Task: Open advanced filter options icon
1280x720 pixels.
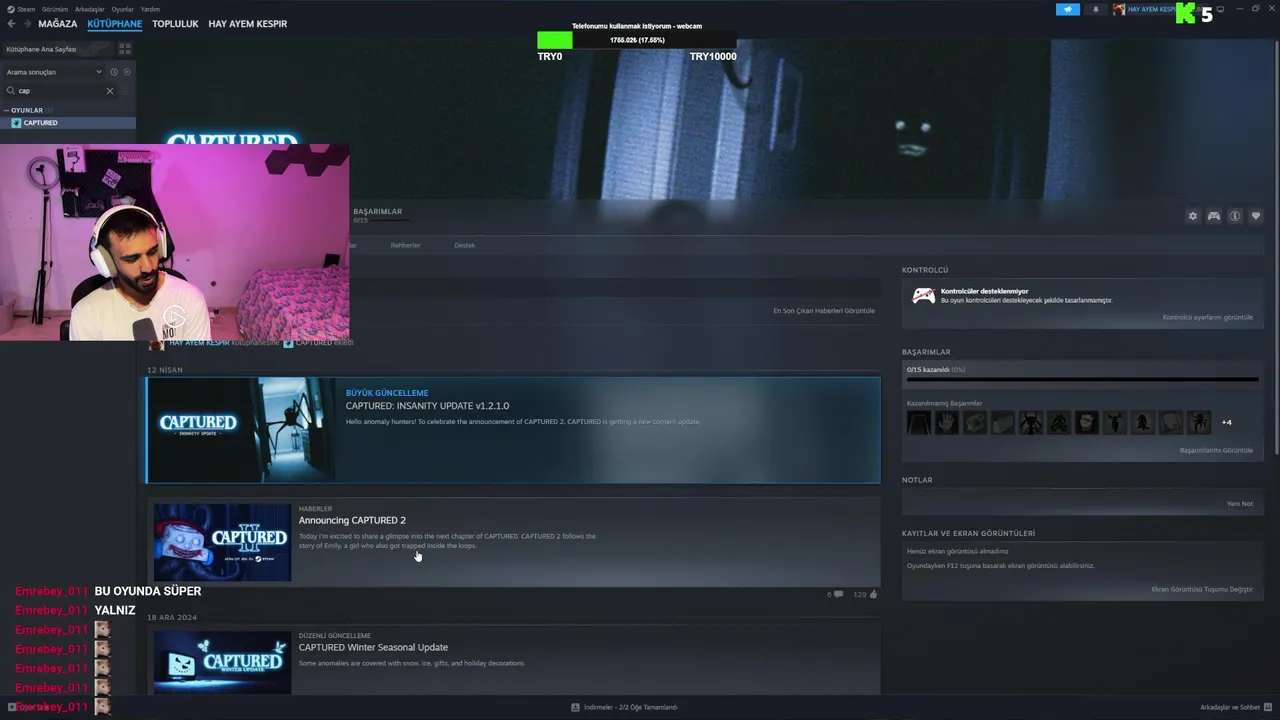Action: [x=126, y=91]
